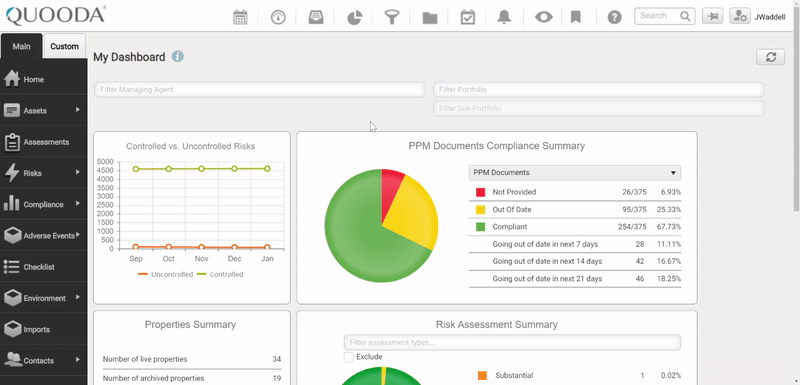The height and width of the screenshot is (385, 800).
Task: Click the Filter Managing Agent field
Action: click(260, 90)
